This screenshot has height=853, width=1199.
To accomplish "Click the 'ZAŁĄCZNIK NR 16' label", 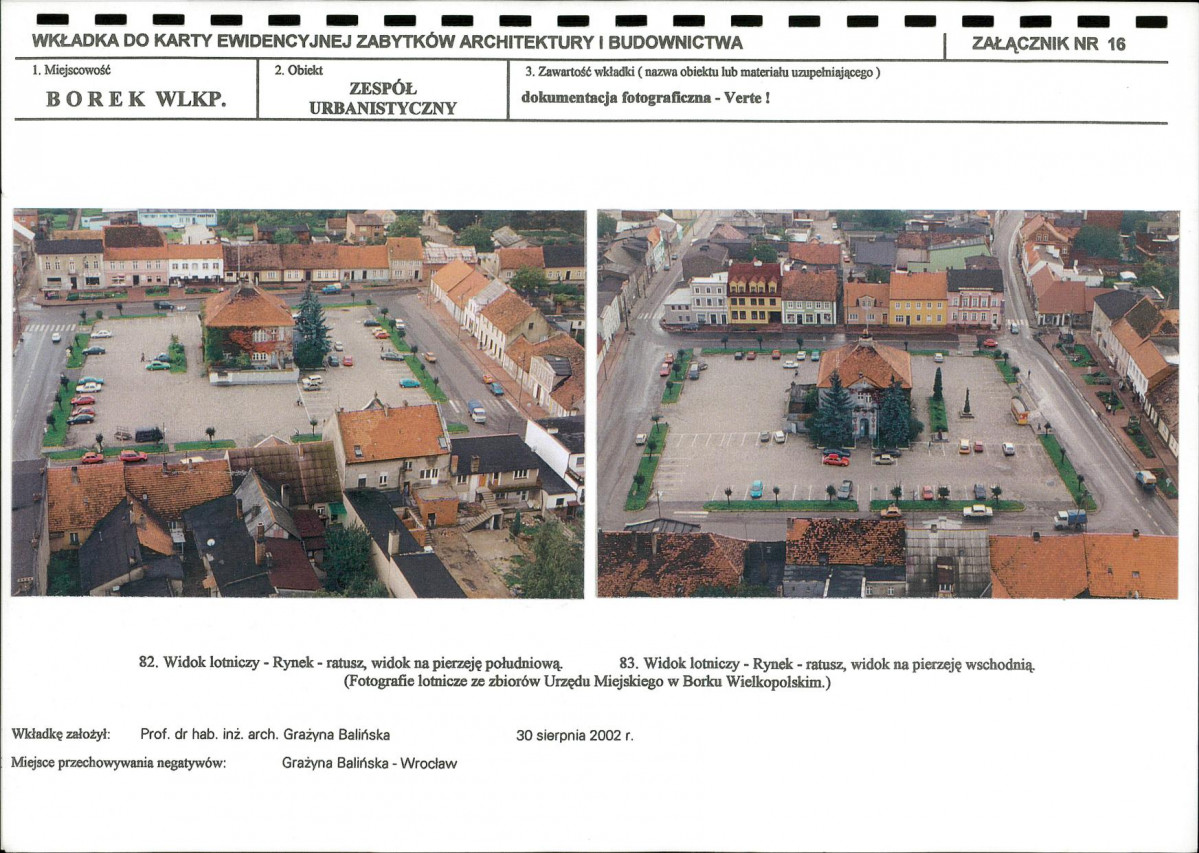I will pyautogui.click(x=1048, y=44).
